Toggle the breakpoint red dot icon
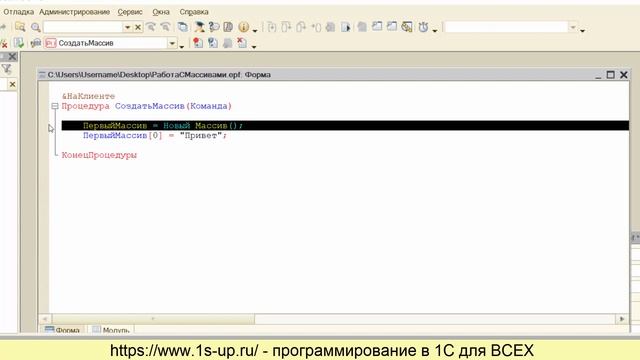640x360 pixels. [198, 43]
